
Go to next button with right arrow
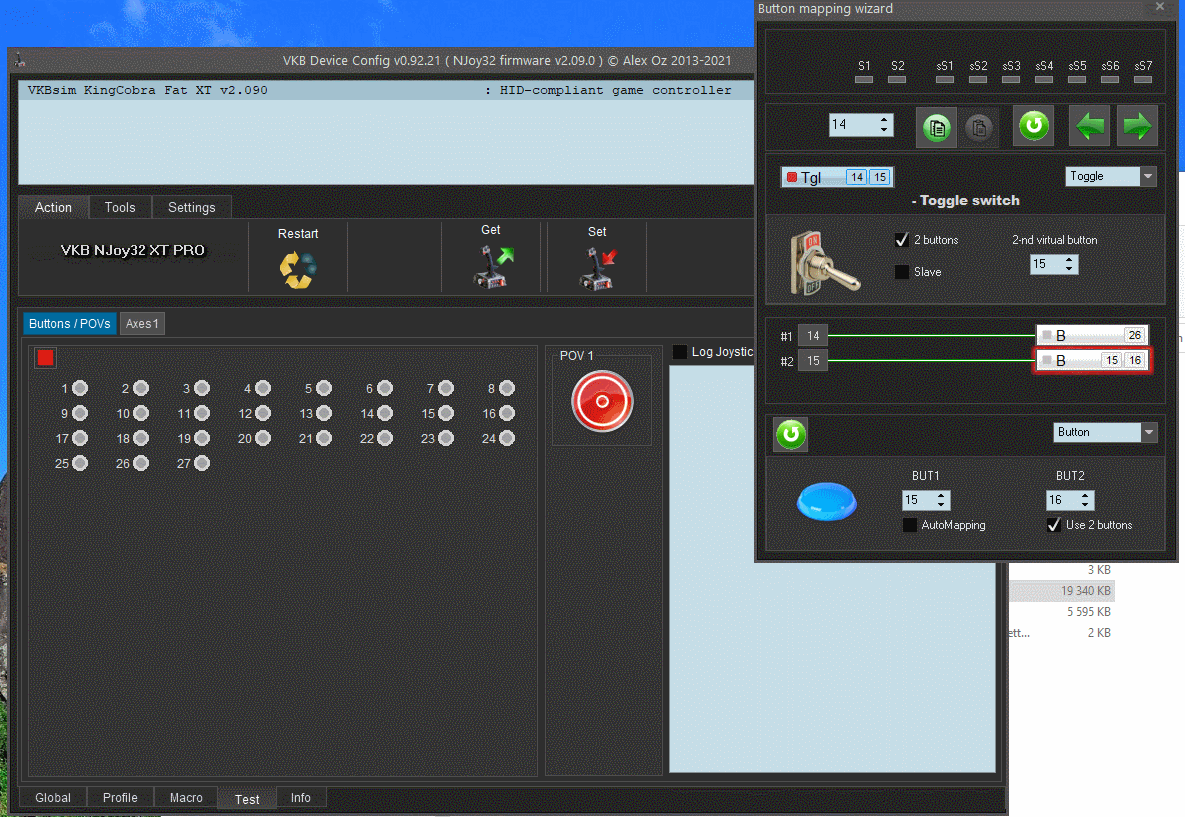click(1137, 125)
